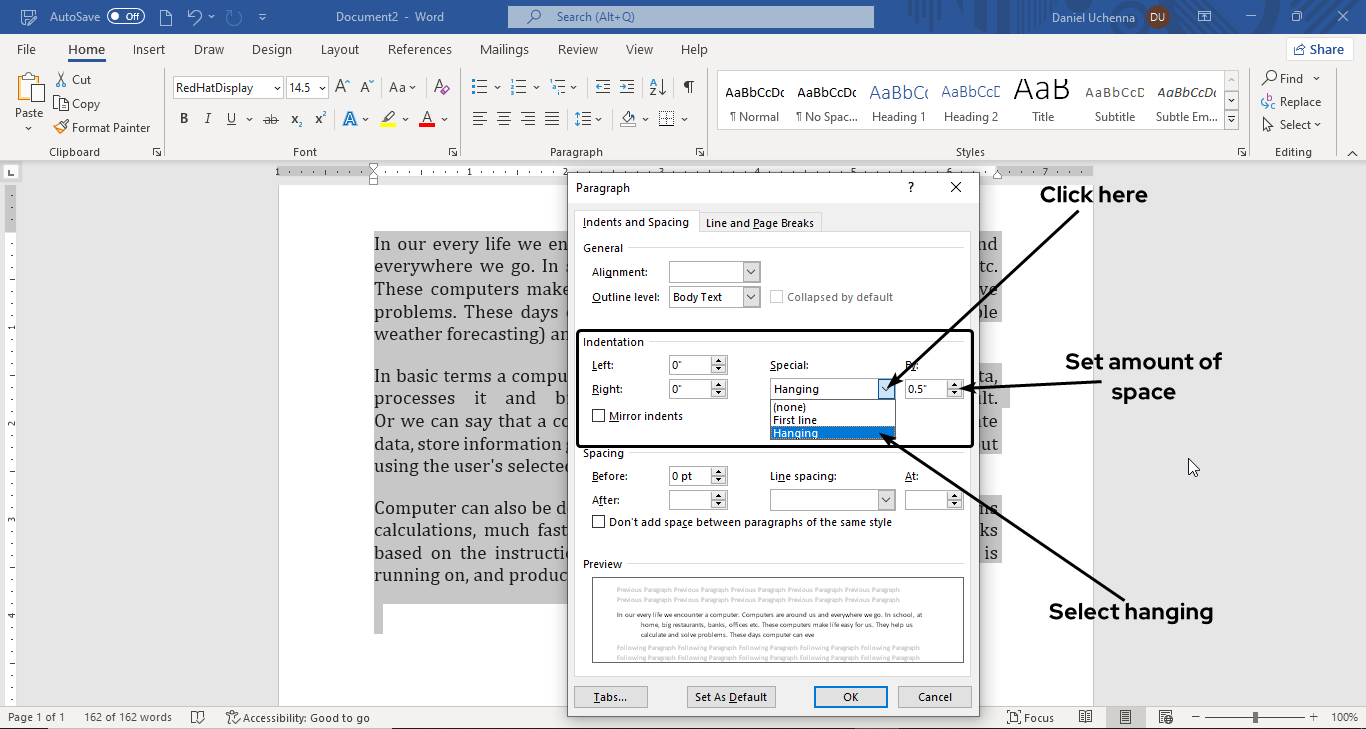
Task: Toggle bold formatting in the ribbon
Action: click(184, 119)
